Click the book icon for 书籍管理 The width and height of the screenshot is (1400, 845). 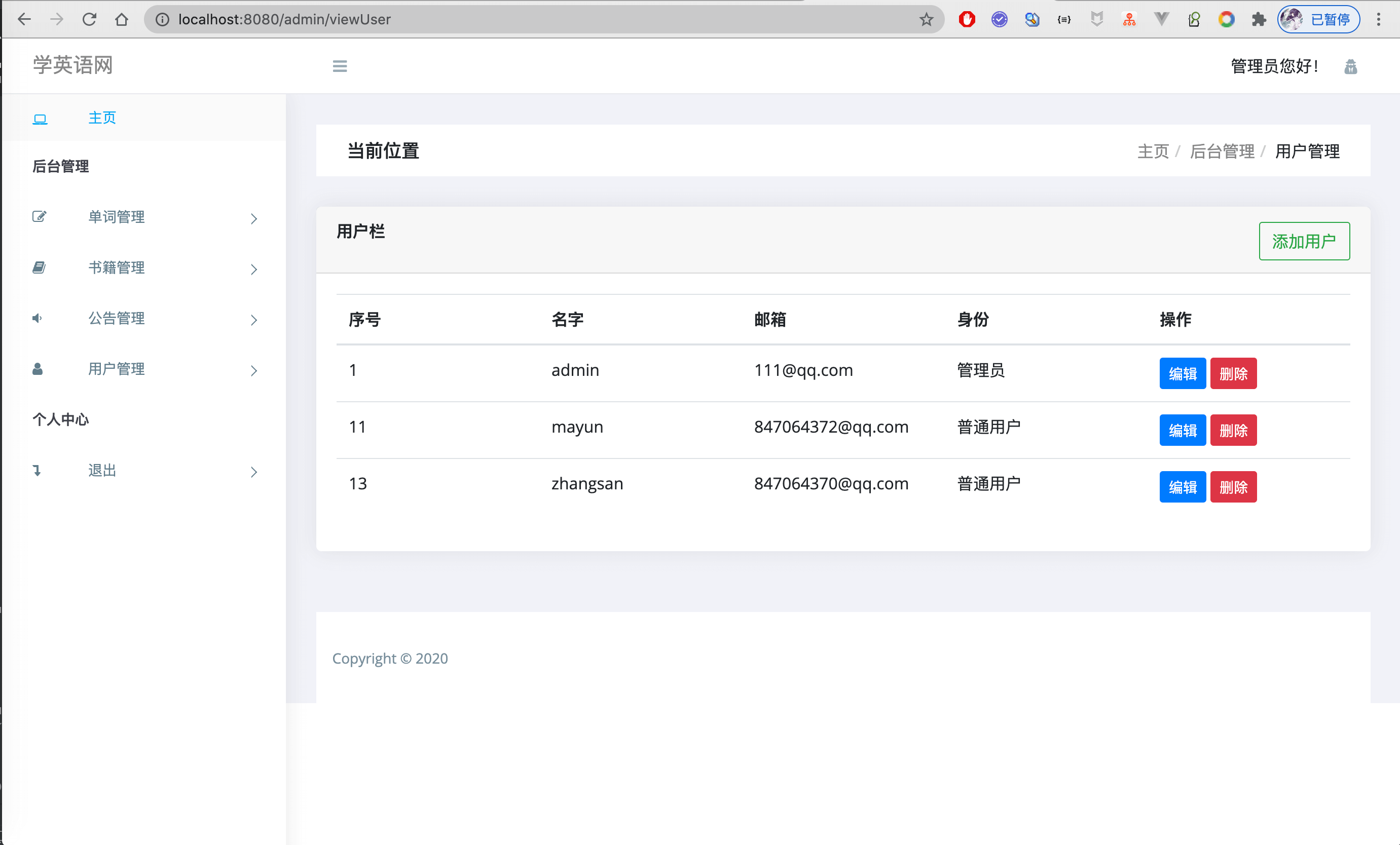coord(39,267)
